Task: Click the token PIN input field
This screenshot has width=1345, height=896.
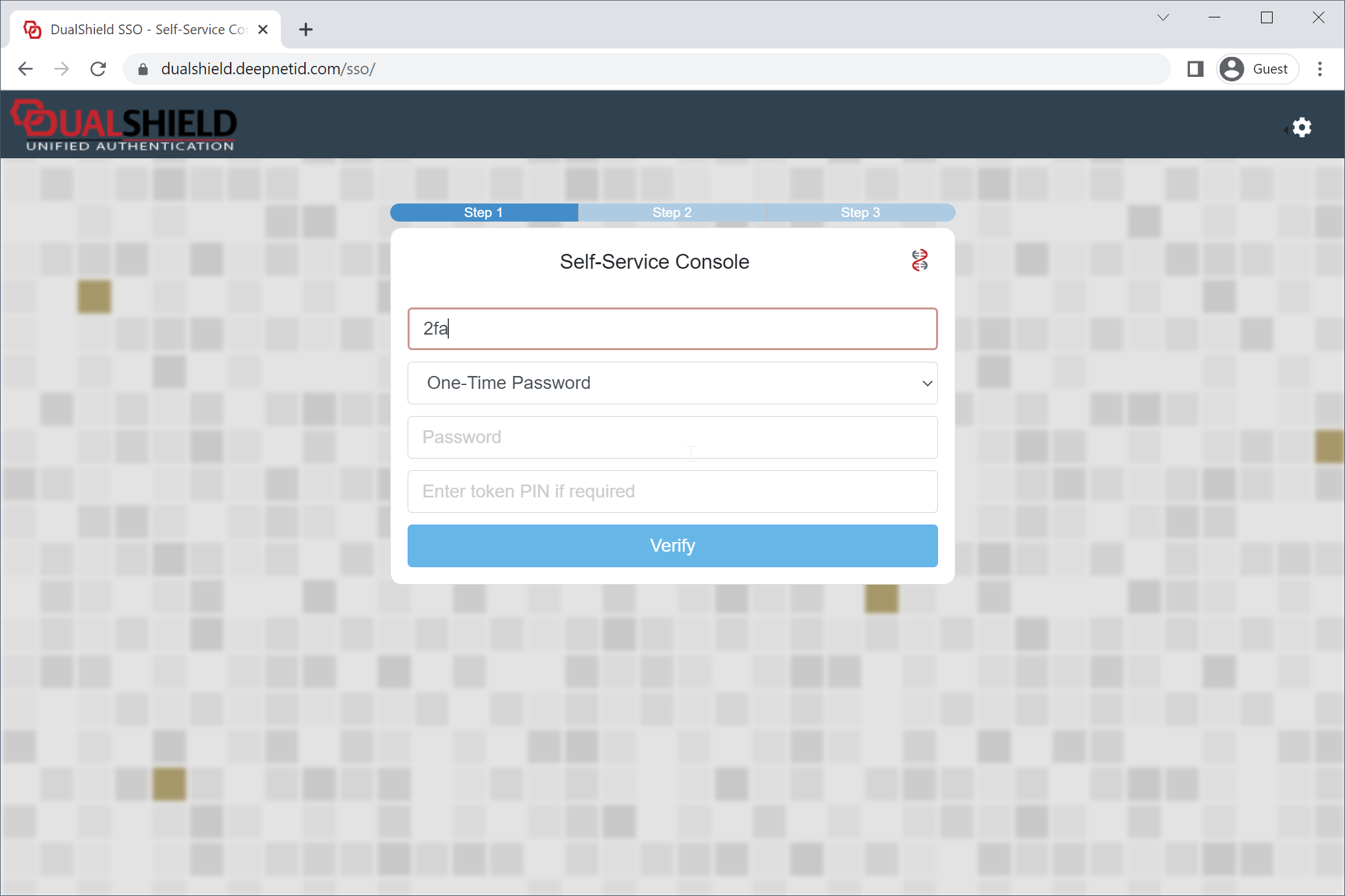Action: [x=672, y=492]
